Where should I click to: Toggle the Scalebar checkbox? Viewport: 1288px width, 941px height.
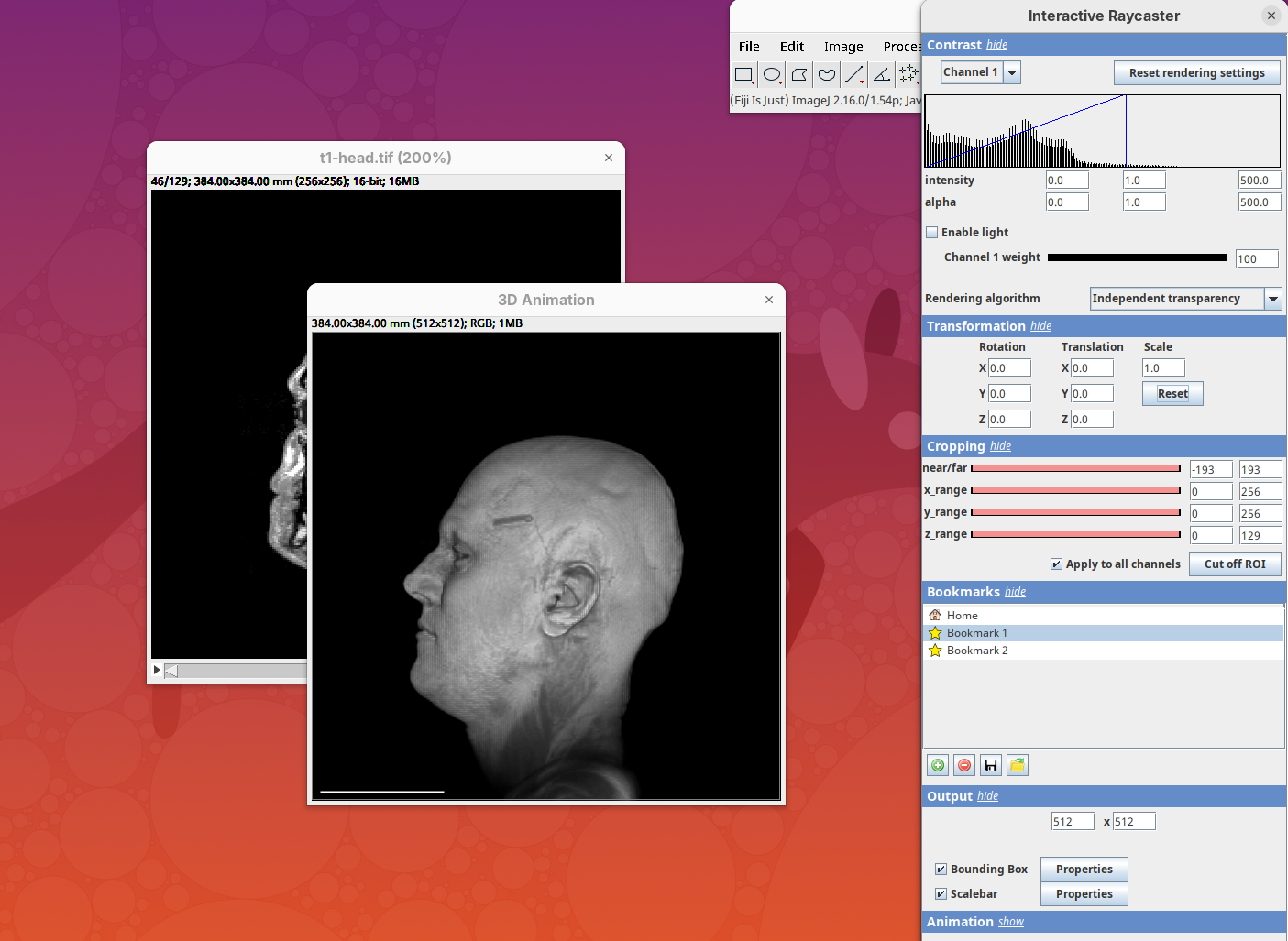click(941, 894)
